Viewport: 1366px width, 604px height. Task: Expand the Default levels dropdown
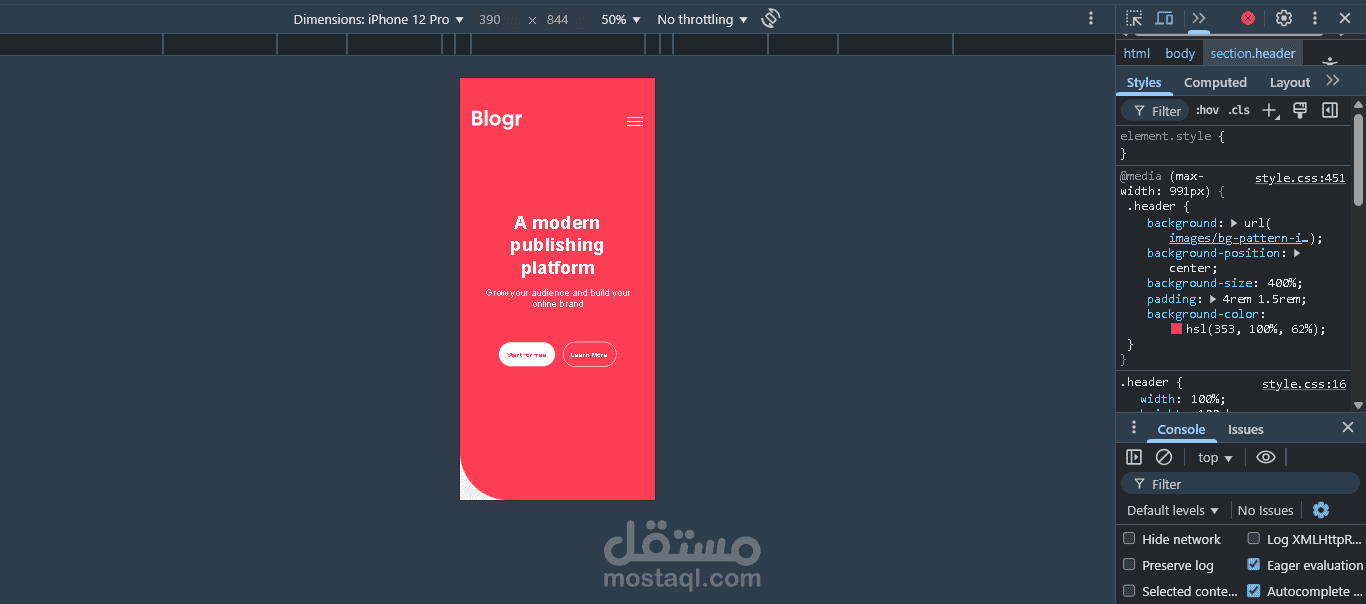1173,510
